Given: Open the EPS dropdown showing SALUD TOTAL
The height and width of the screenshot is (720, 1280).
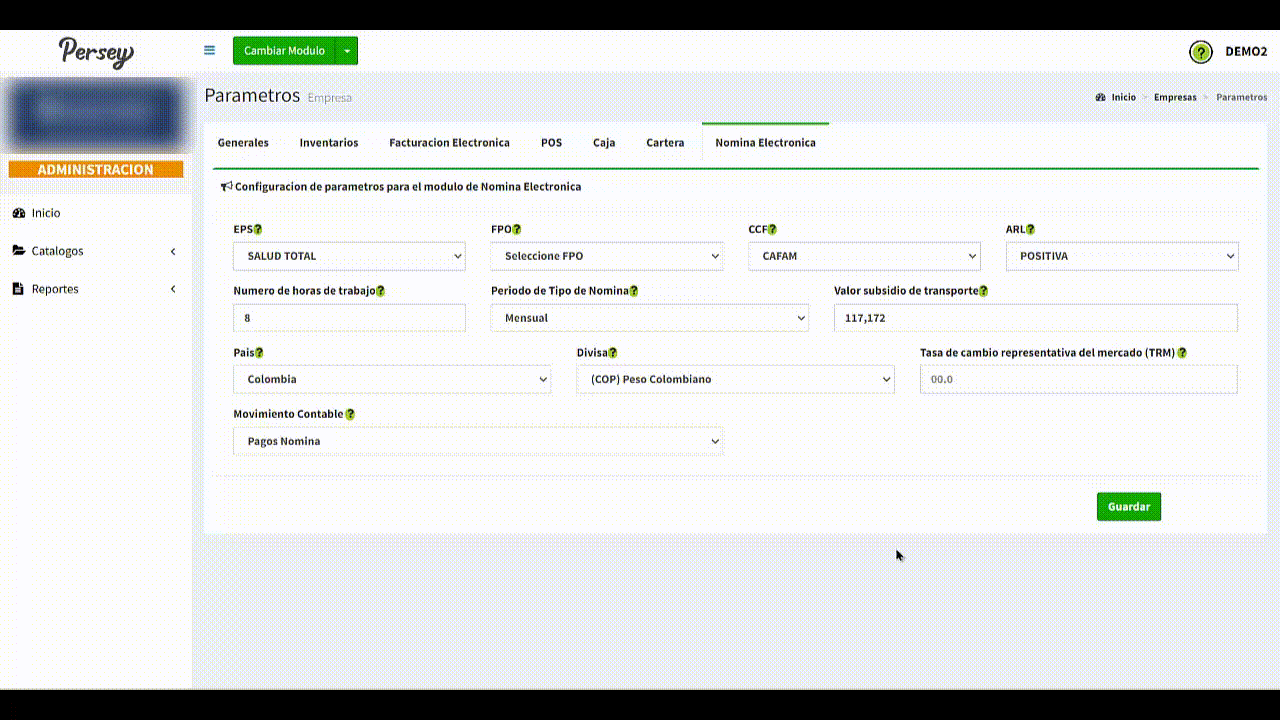Looking at the screenshot, I should [349, 256].
